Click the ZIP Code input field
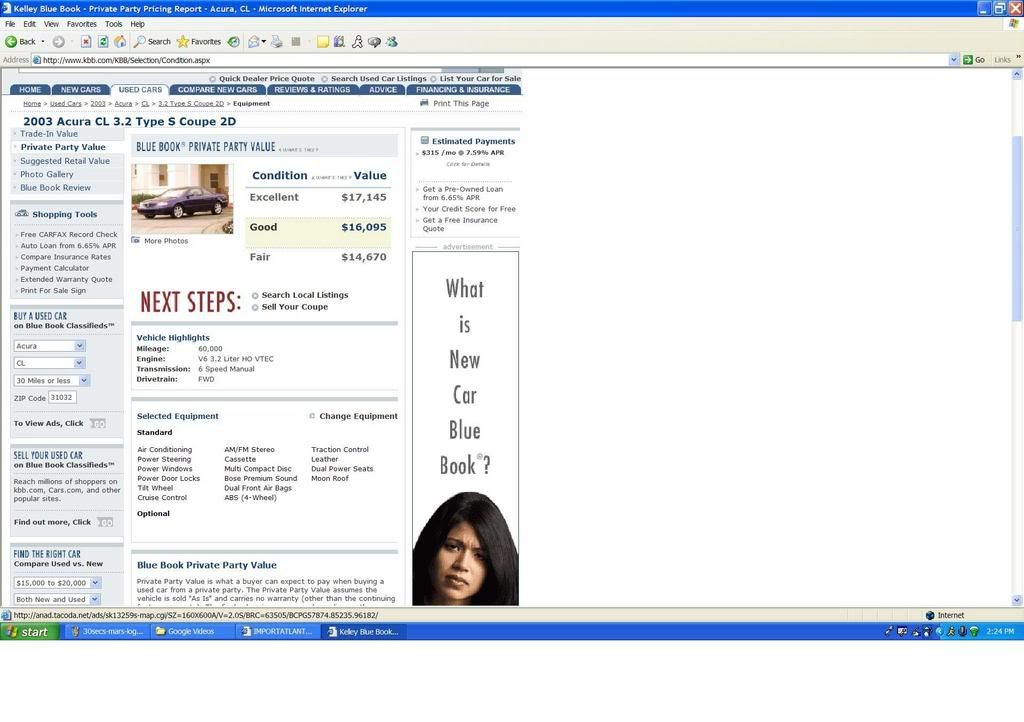 pos(62,398)
